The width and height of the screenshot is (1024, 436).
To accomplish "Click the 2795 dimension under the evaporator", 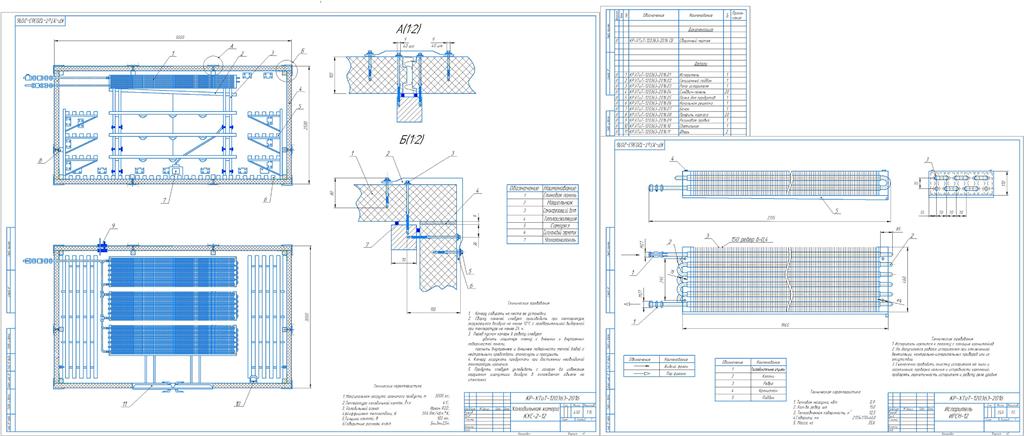I will coord(766,214).
